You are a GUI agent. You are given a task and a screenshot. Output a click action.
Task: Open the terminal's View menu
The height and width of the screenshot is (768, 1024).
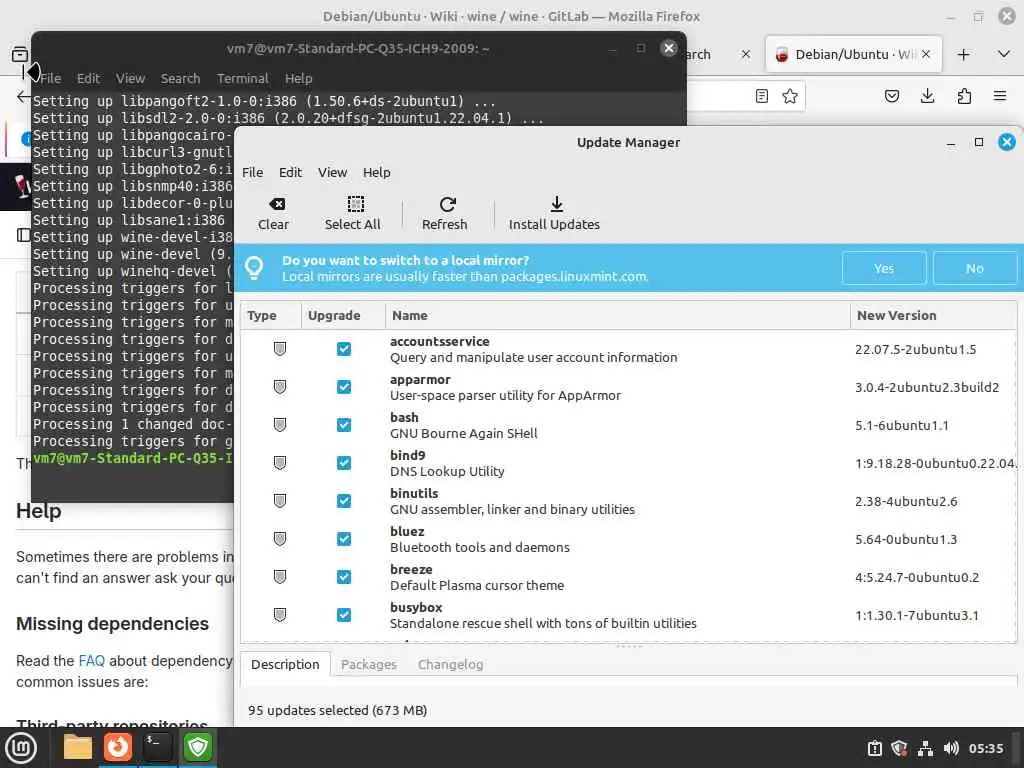tap(131, 78)
